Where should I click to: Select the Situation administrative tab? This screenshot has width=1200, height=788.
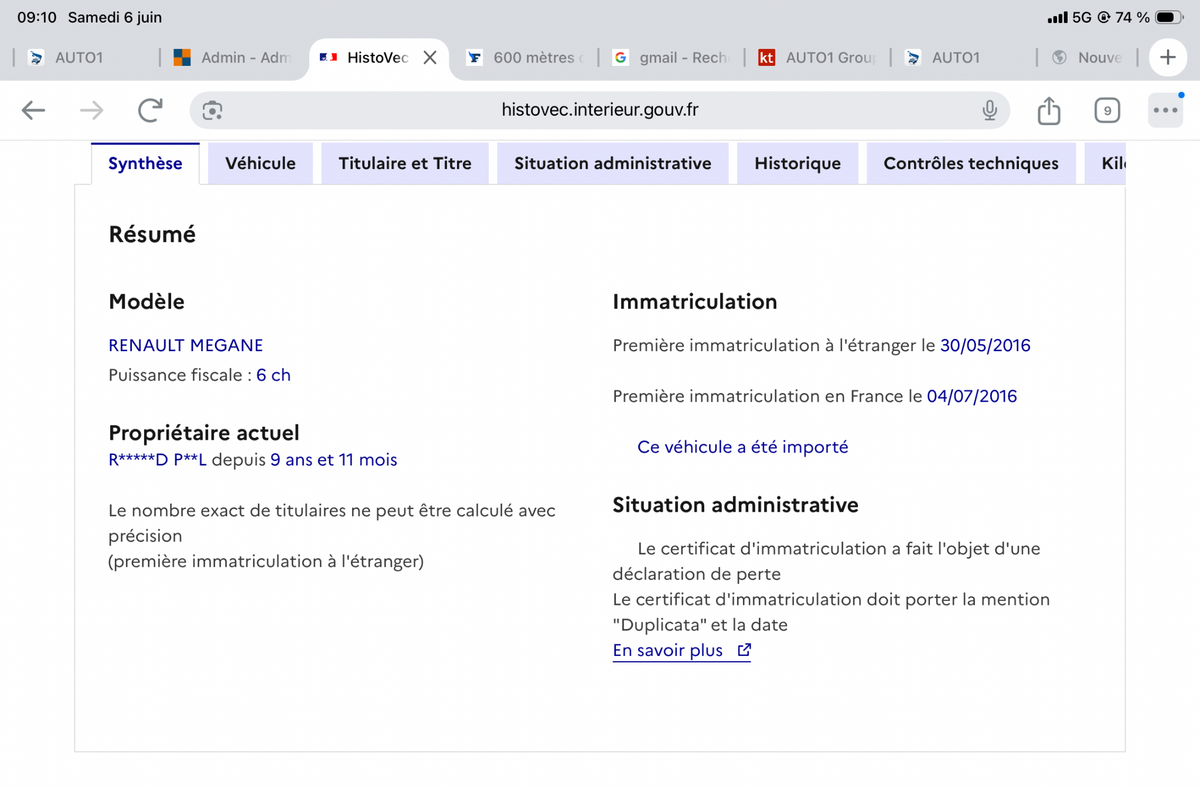pyautogui.click(x=613, y=163)
